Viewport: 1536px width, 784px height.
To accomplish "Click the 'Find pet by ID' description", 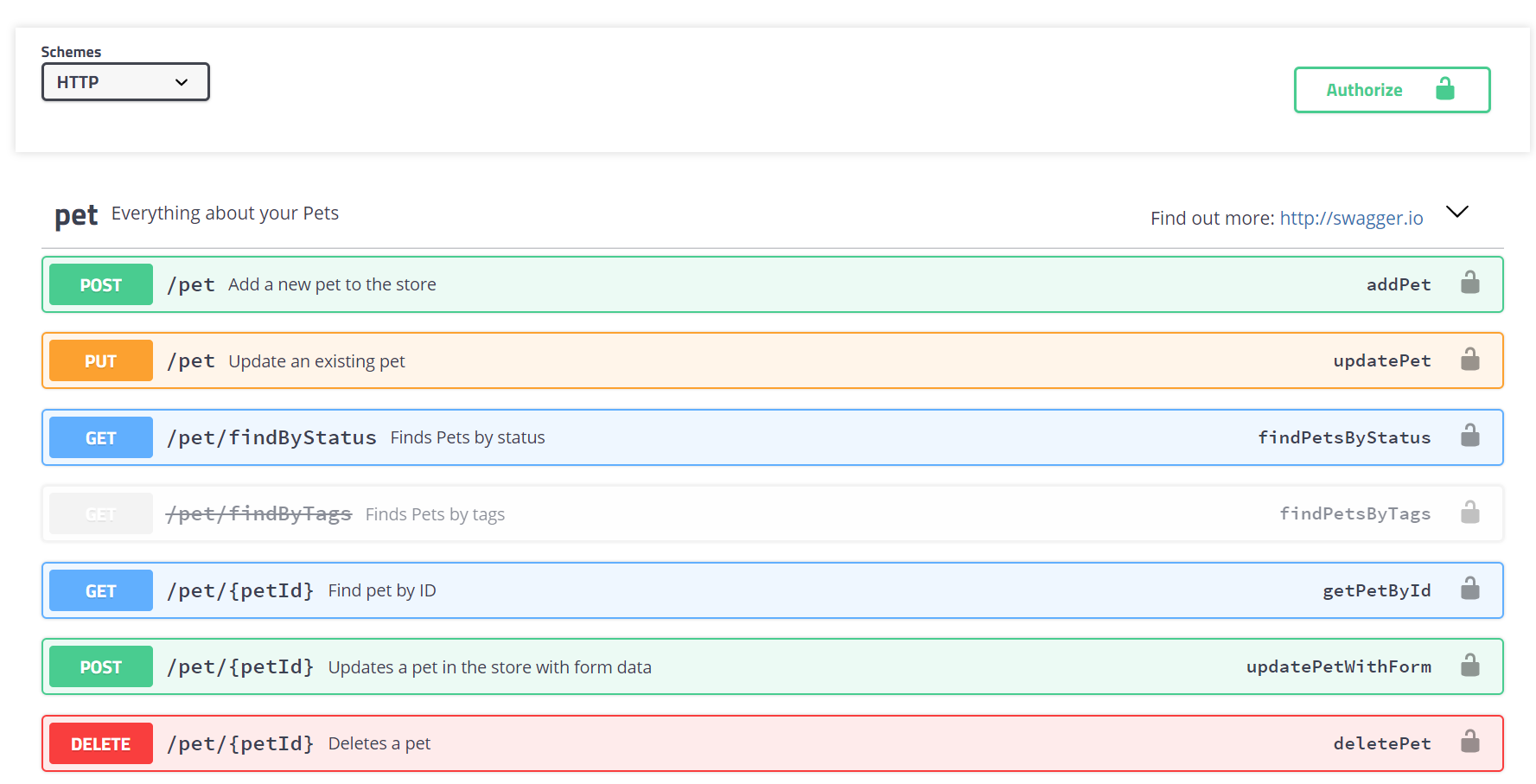I will click(382, 590).
